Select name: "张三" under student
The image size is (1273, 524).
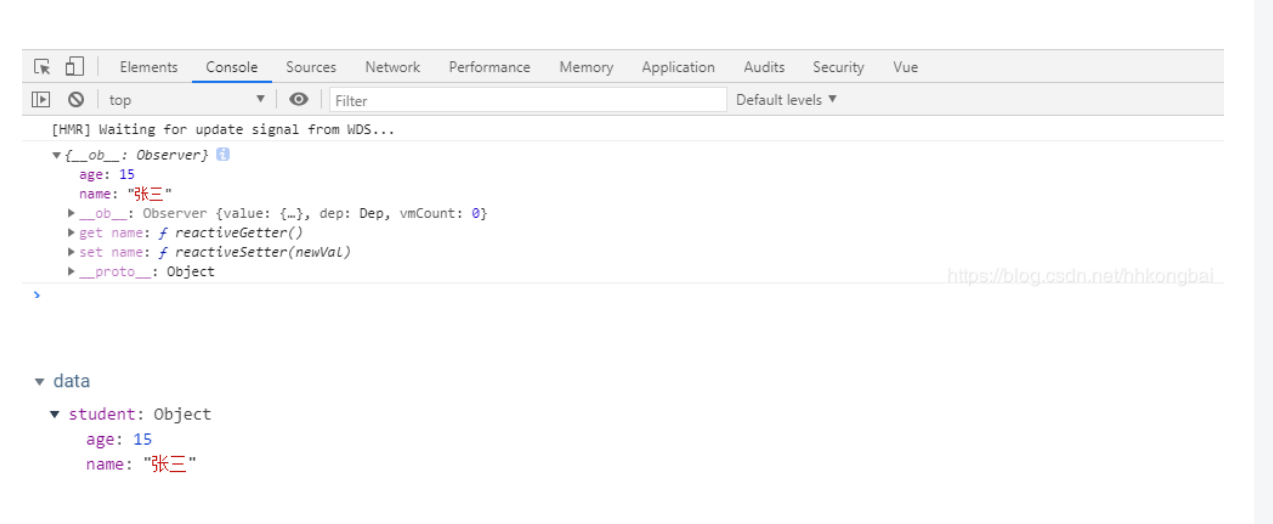141,464
